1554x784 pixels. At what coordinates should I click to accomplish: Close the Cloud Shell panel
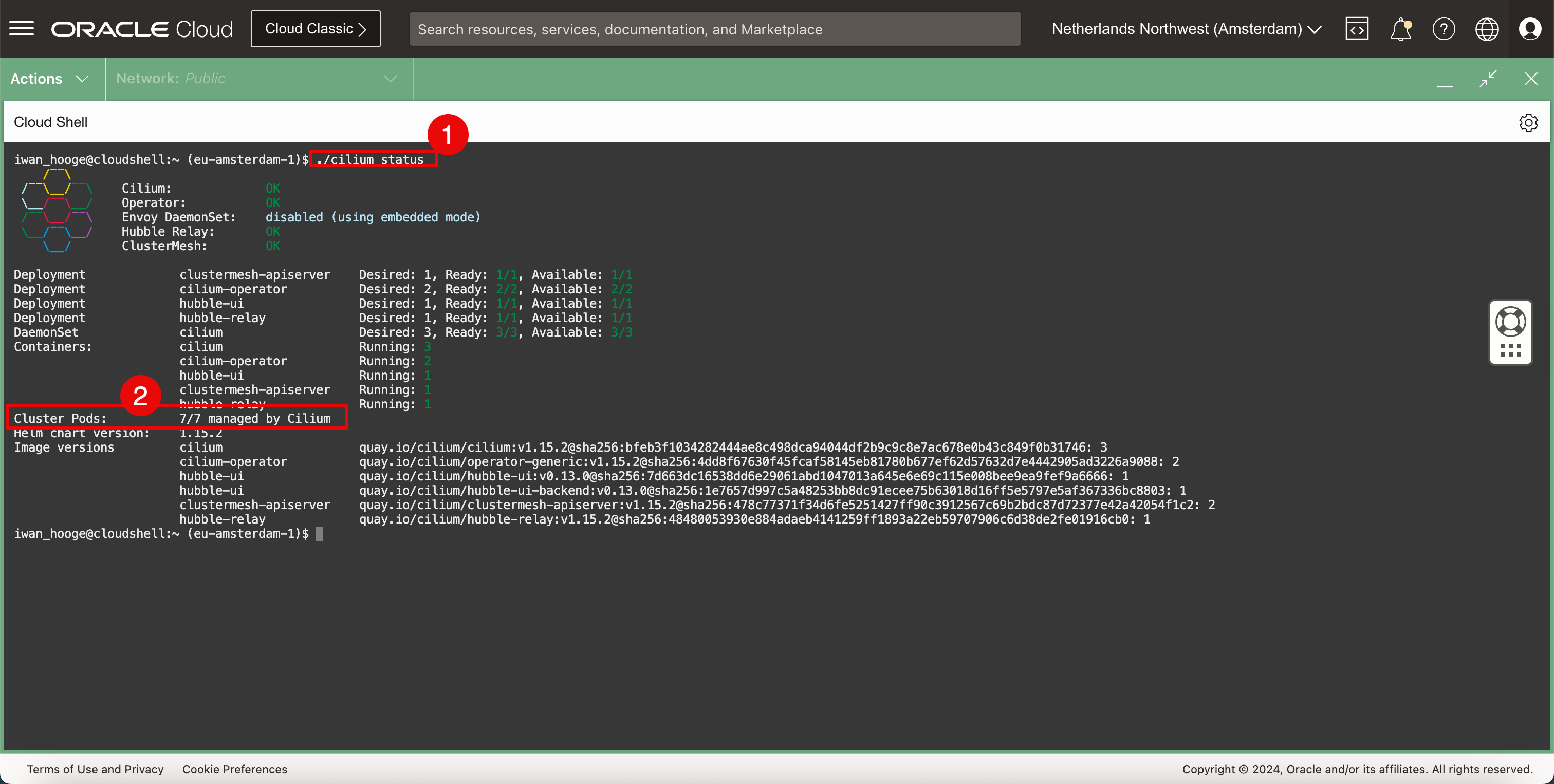1531,79
